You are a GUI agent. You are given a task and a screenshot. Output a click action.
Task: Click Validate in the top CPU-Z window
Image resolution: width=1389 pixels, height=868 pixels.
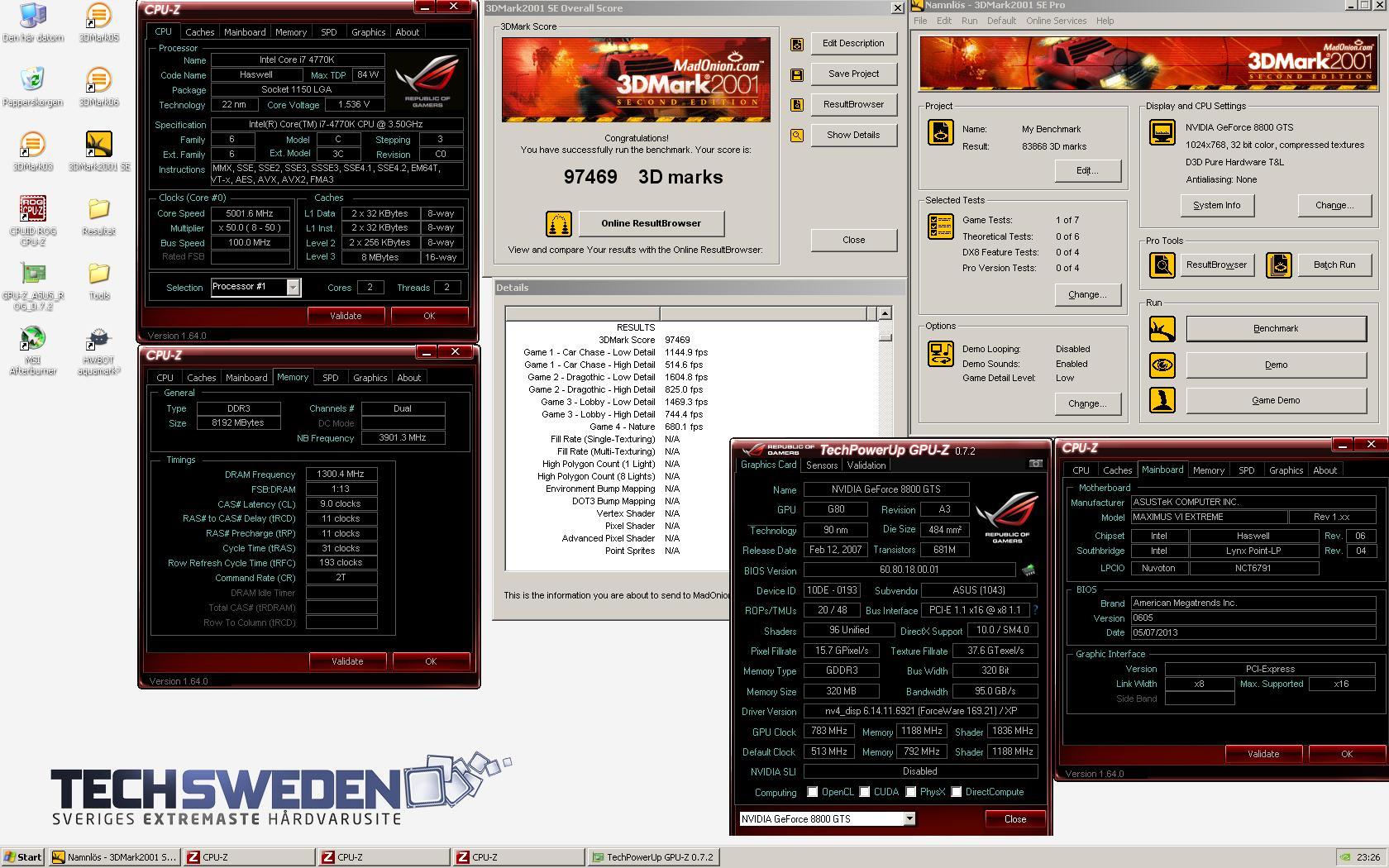pyautogui.click(x=346, y=316)
